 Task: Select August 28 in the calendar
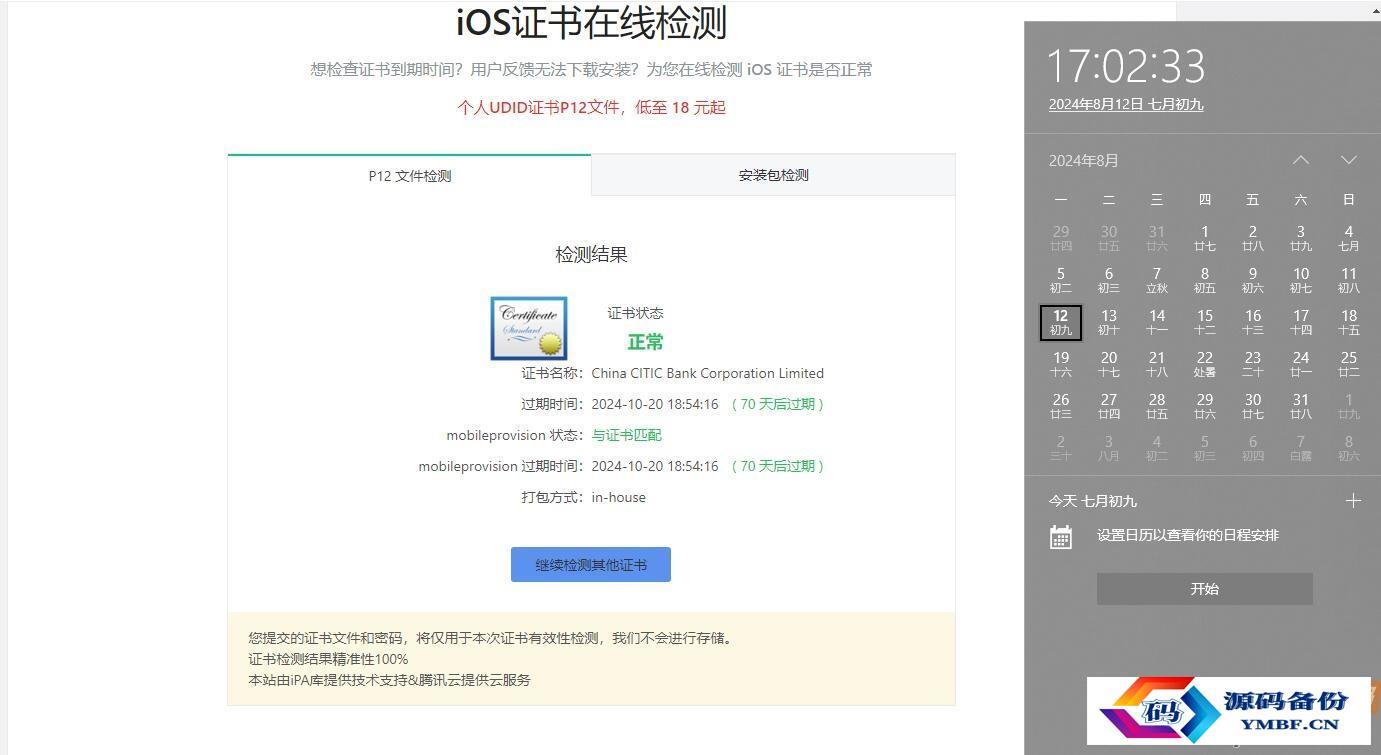point(1156,406)
